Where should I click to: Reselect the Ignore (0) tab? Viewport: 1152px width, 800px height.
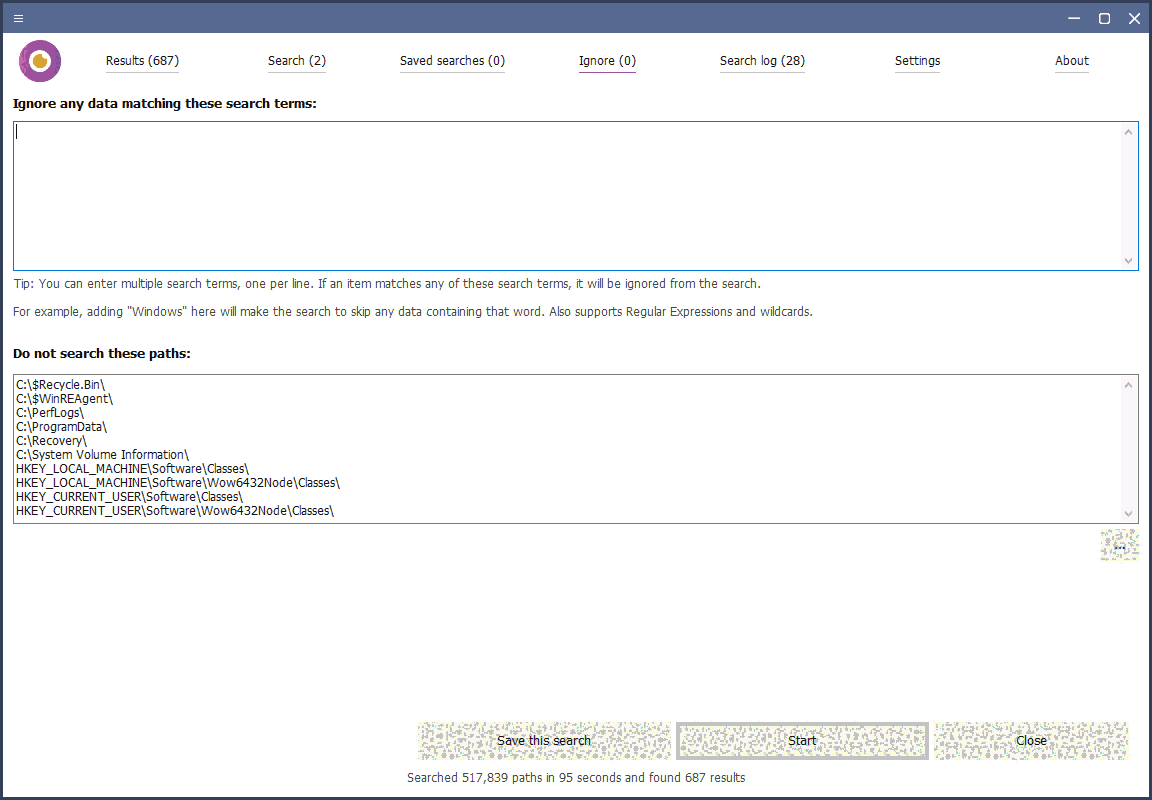pos(607,61)
